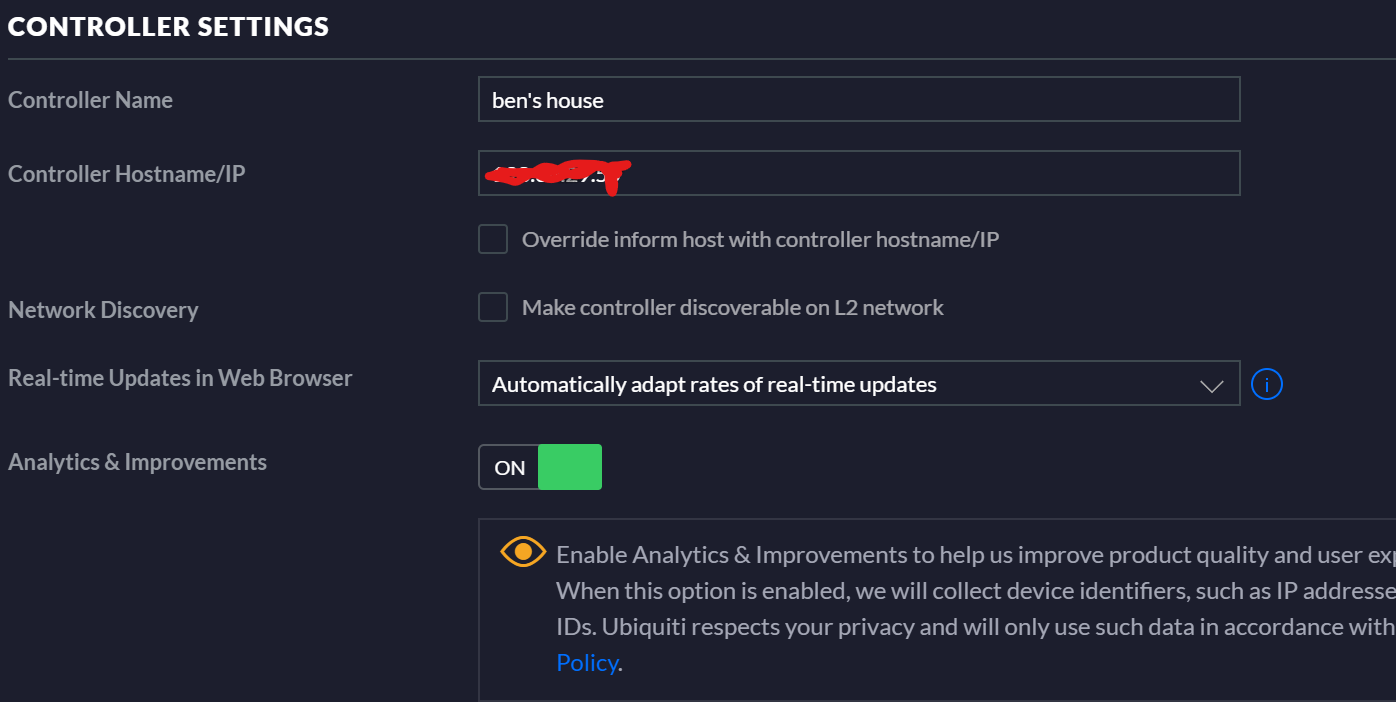Turn off the Analytics & Improvements toggle
This screenshot has width=1396, height=702.
point(540,467)
